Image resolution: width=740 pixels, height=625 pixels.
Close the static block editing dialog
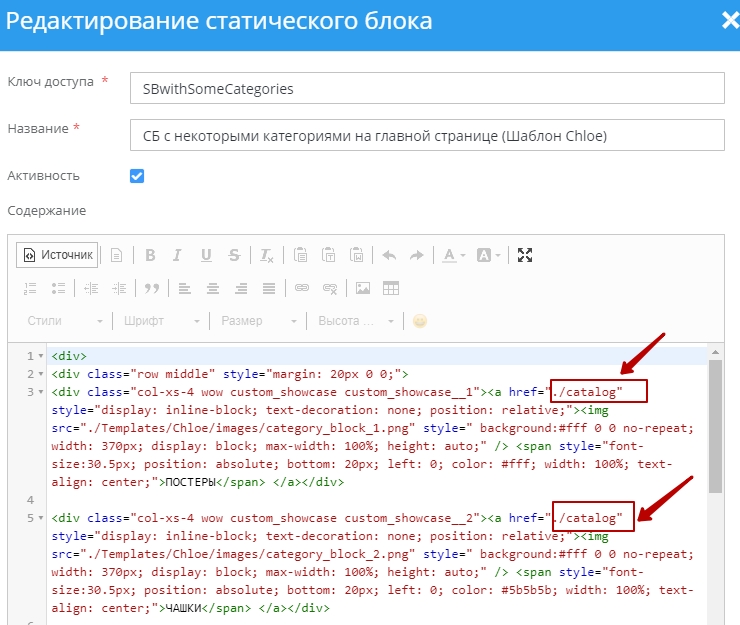(x=729, y=21)
